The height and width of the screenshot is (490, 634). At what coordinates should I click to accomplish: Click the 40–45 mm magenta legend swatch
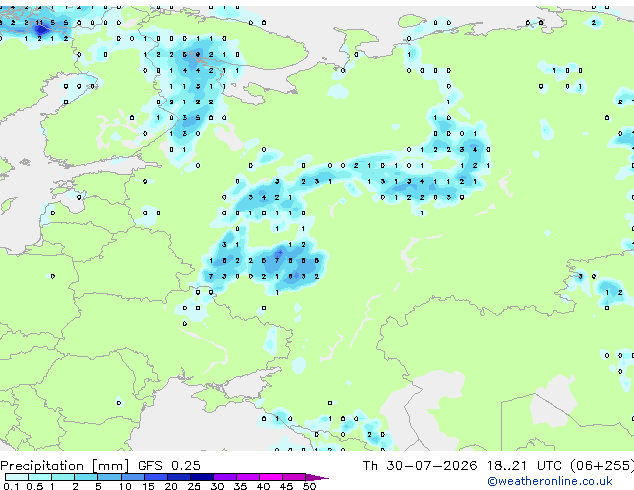[271, 477]
